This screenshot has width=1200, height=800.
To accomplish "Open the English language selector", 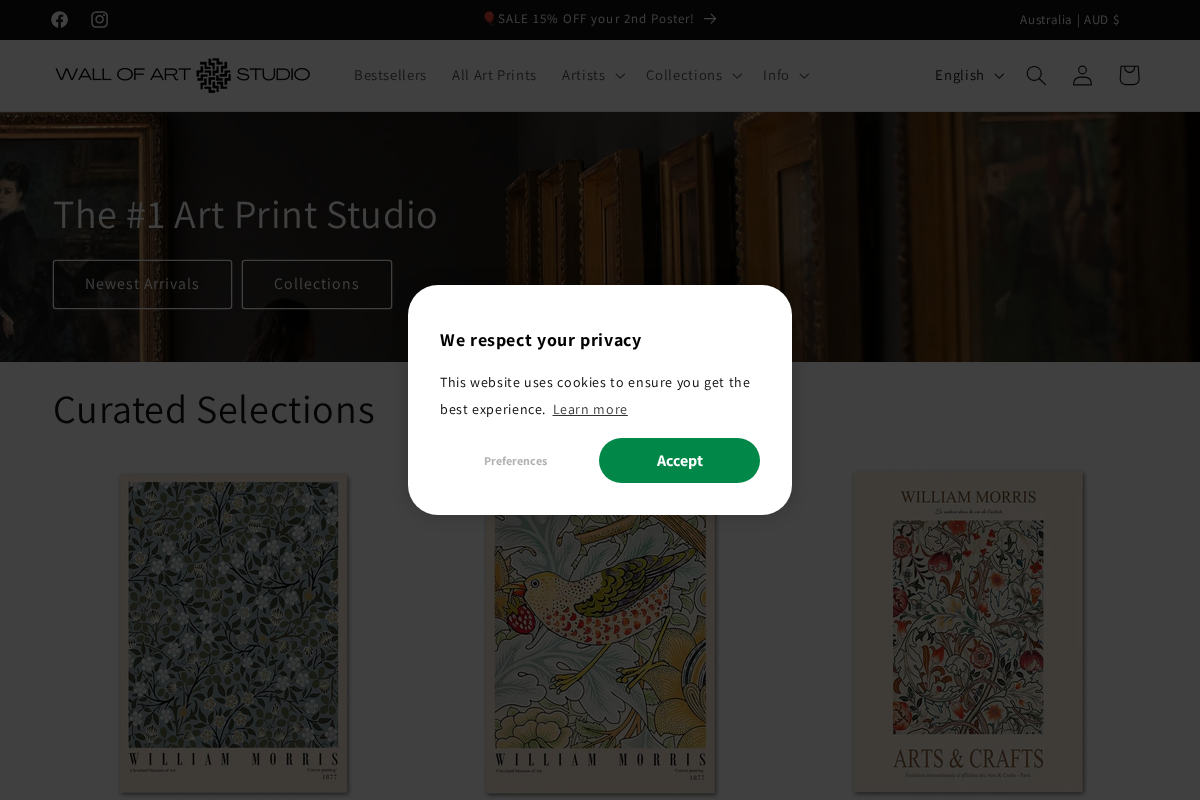I will click(966, 75).
